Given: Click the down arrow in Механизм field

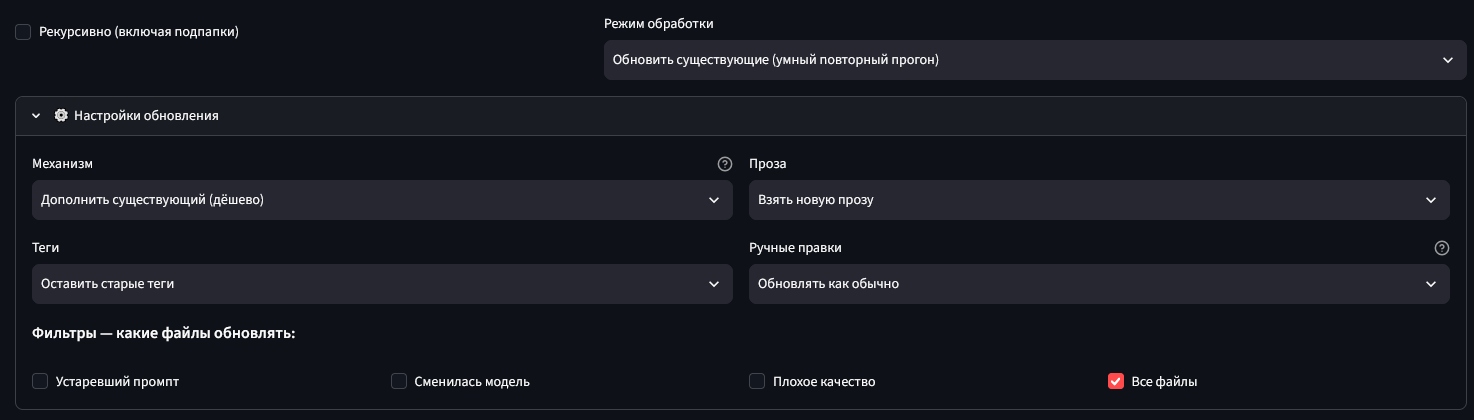Looking at the screenshot, I should [x=714, y=200].
